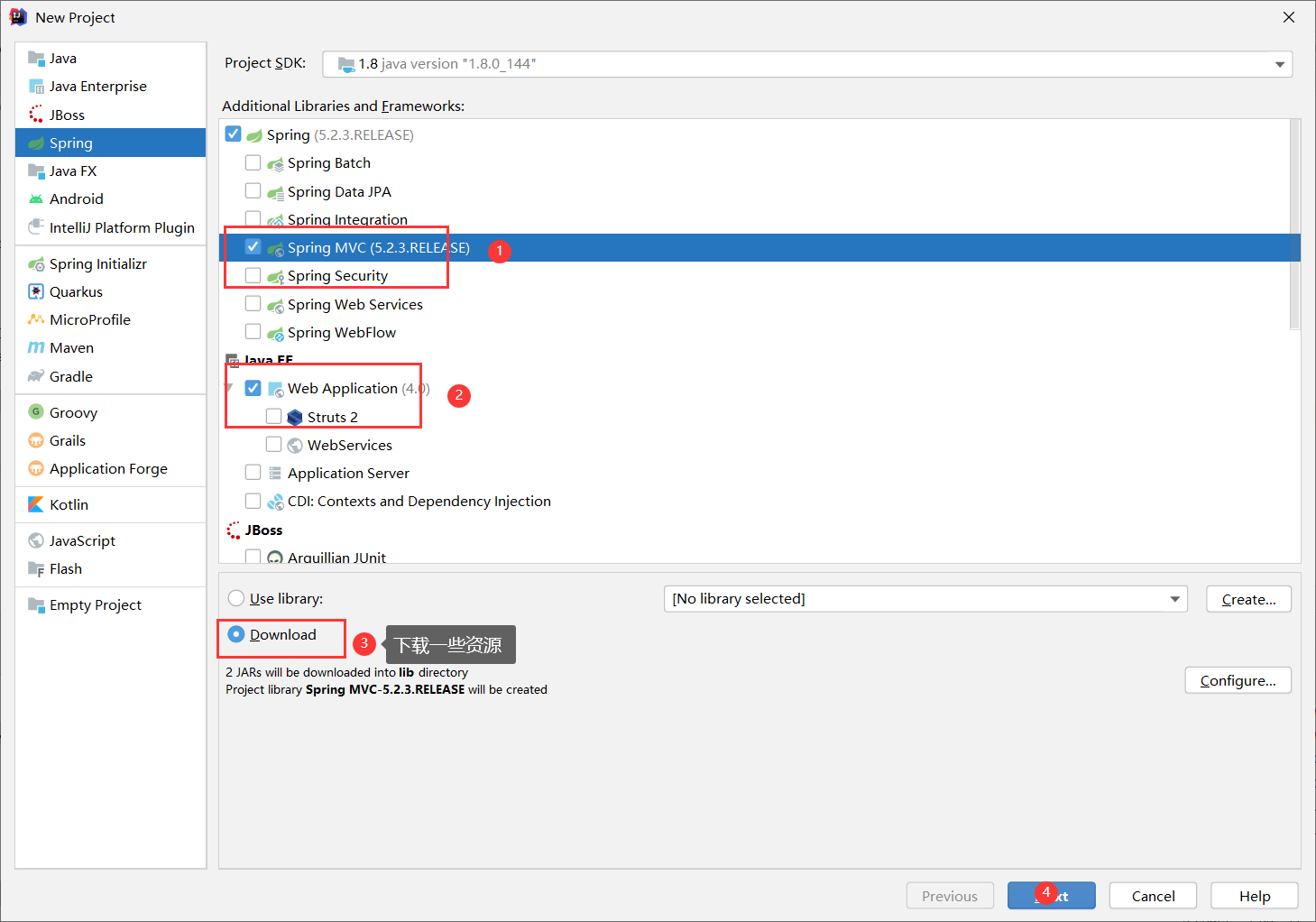
Task: Check the Spring WebFlow checkbox
Action: coord(253,332)
